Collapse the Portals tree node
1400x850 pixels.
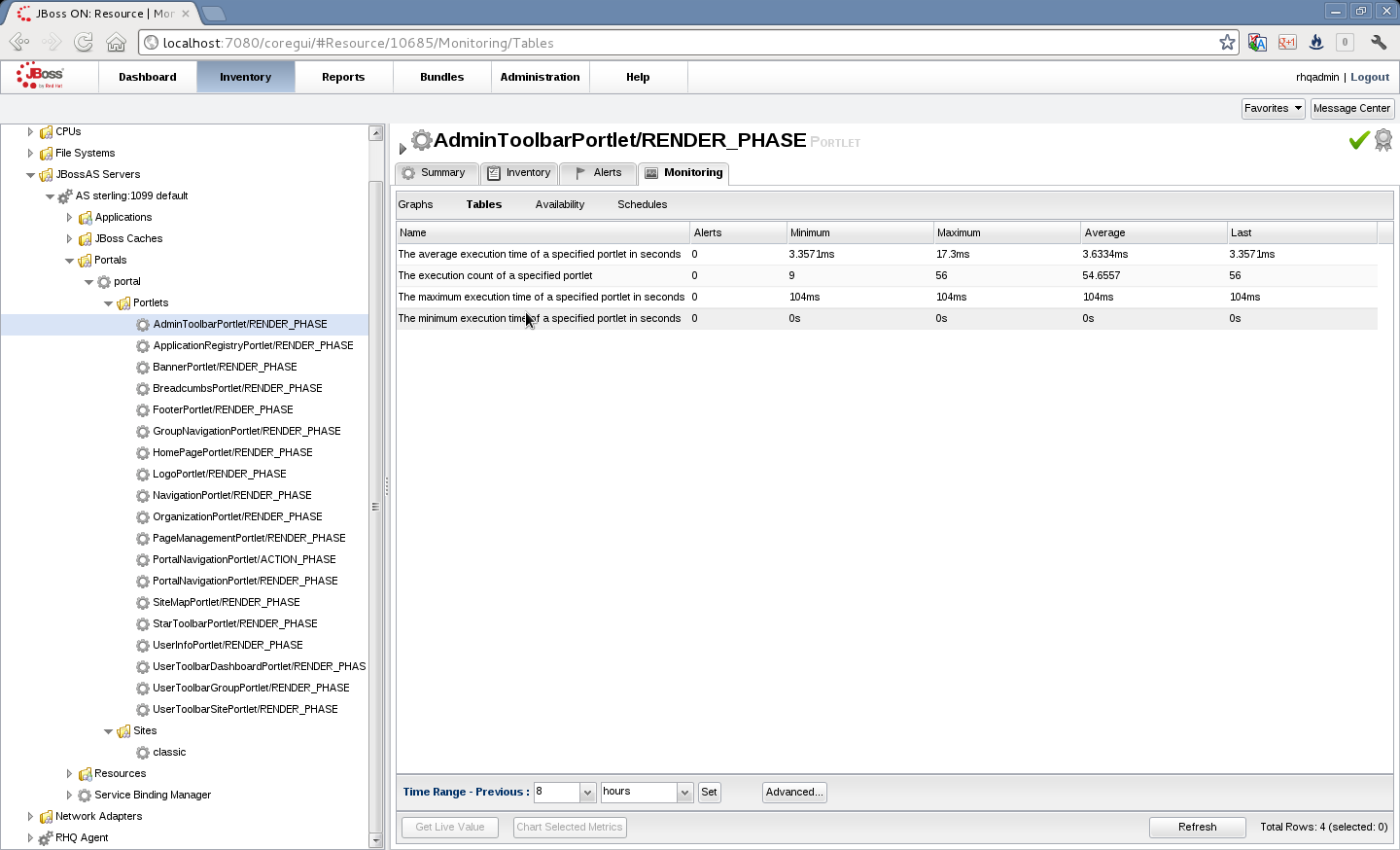(69, 261)
